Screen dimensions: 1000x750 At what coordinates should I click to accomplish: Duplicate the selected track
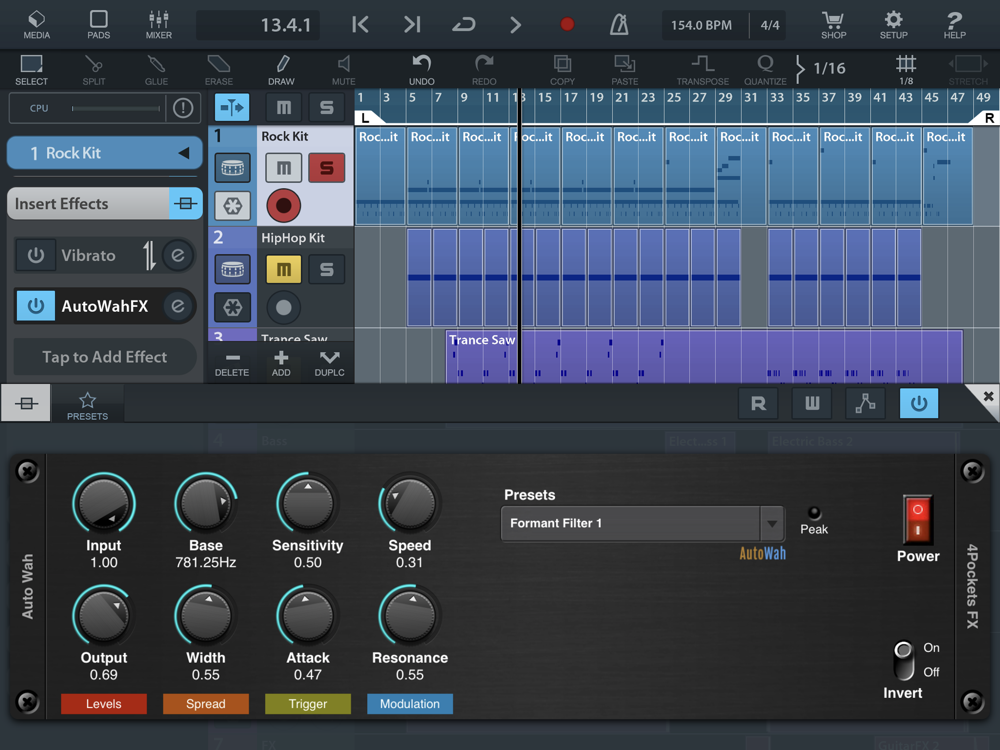coord(330,364)
